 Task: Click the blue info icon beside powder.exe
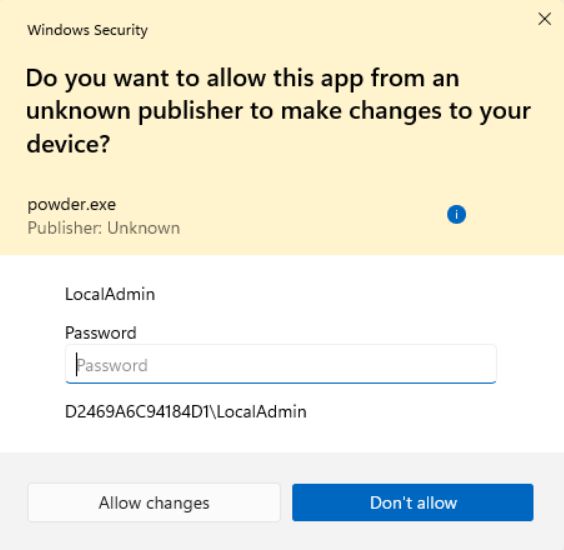[456, 215]
